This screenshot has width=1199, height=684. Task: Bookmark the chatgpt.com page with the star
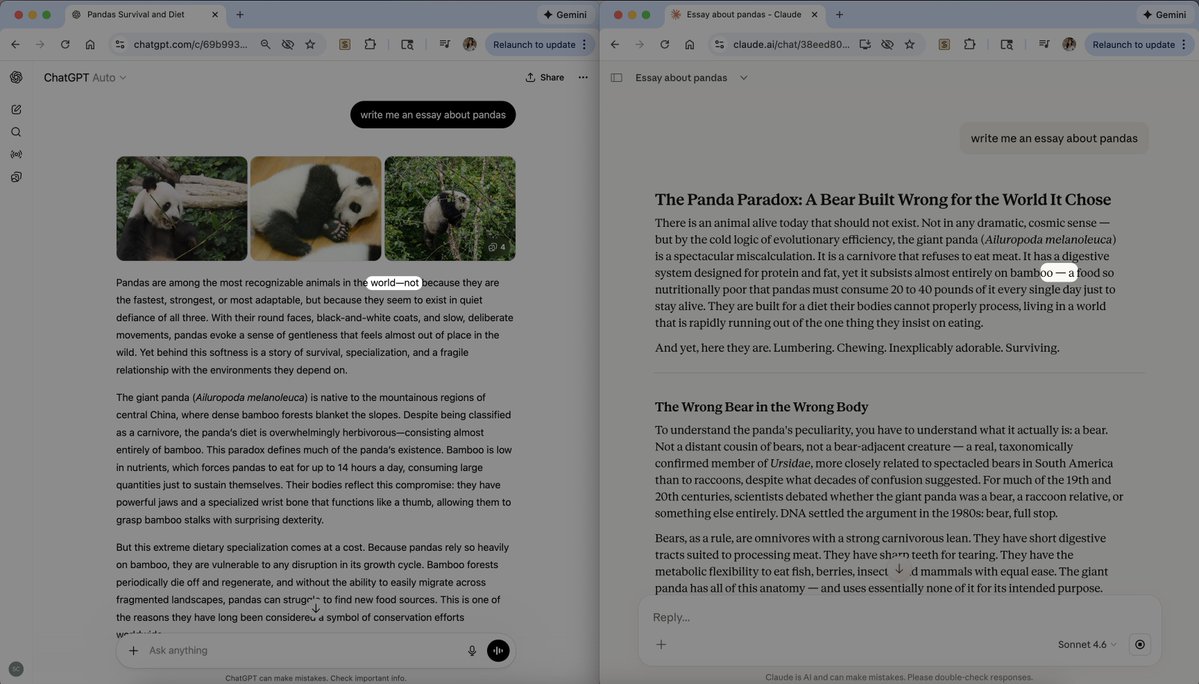click(x=310, y=44)
